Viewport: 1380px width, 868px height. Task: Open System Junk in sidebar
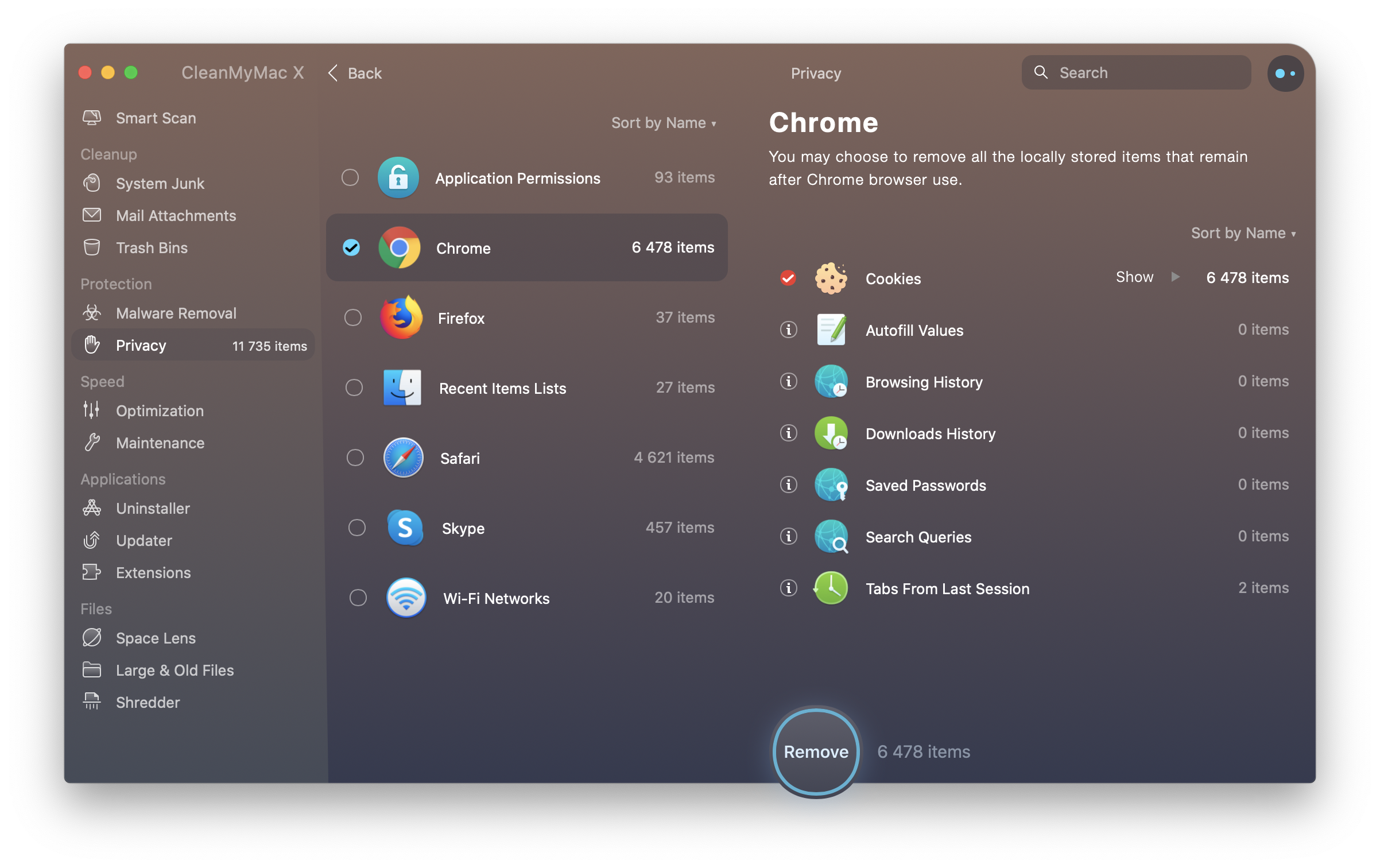point(160,184)
